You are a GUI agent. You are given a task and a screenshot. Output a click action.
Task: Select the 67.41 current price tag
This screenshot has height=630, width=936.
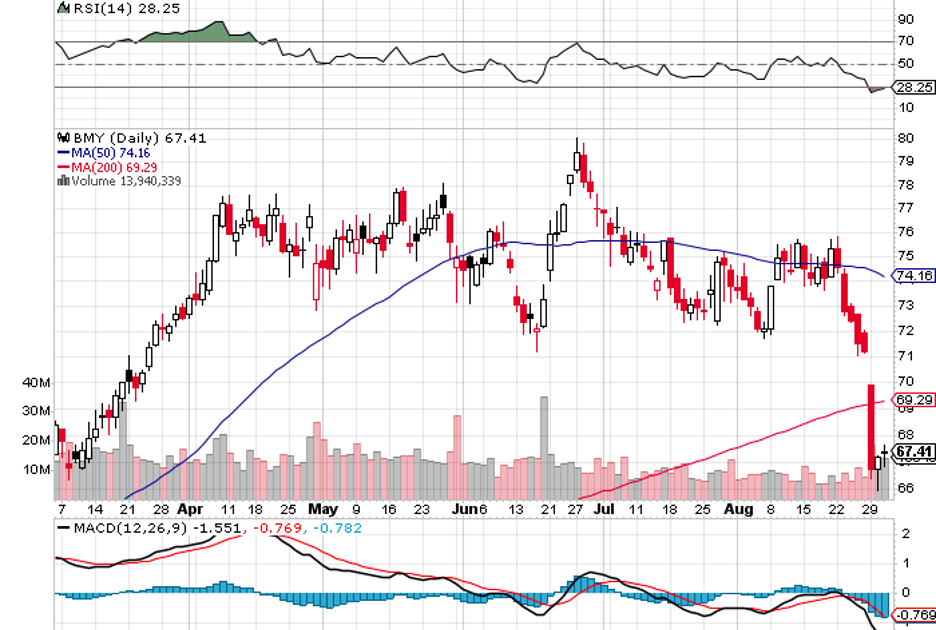(912, 452)
